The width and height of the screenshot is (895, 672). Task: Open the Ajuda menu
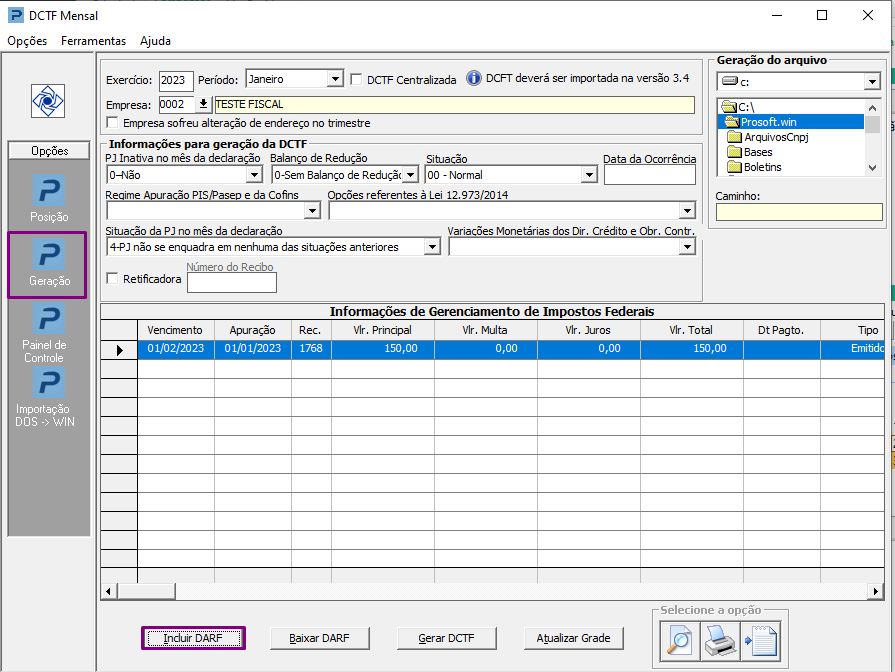pyautogui.click(x=155, y=41)
